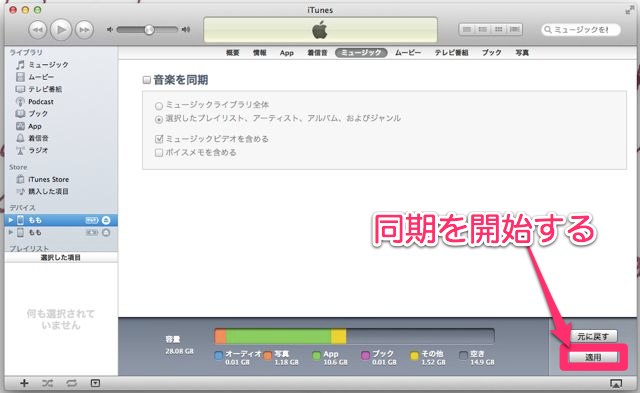Eject the second もも device
This screenshot has width=640, height=393.
coord(106,233)
